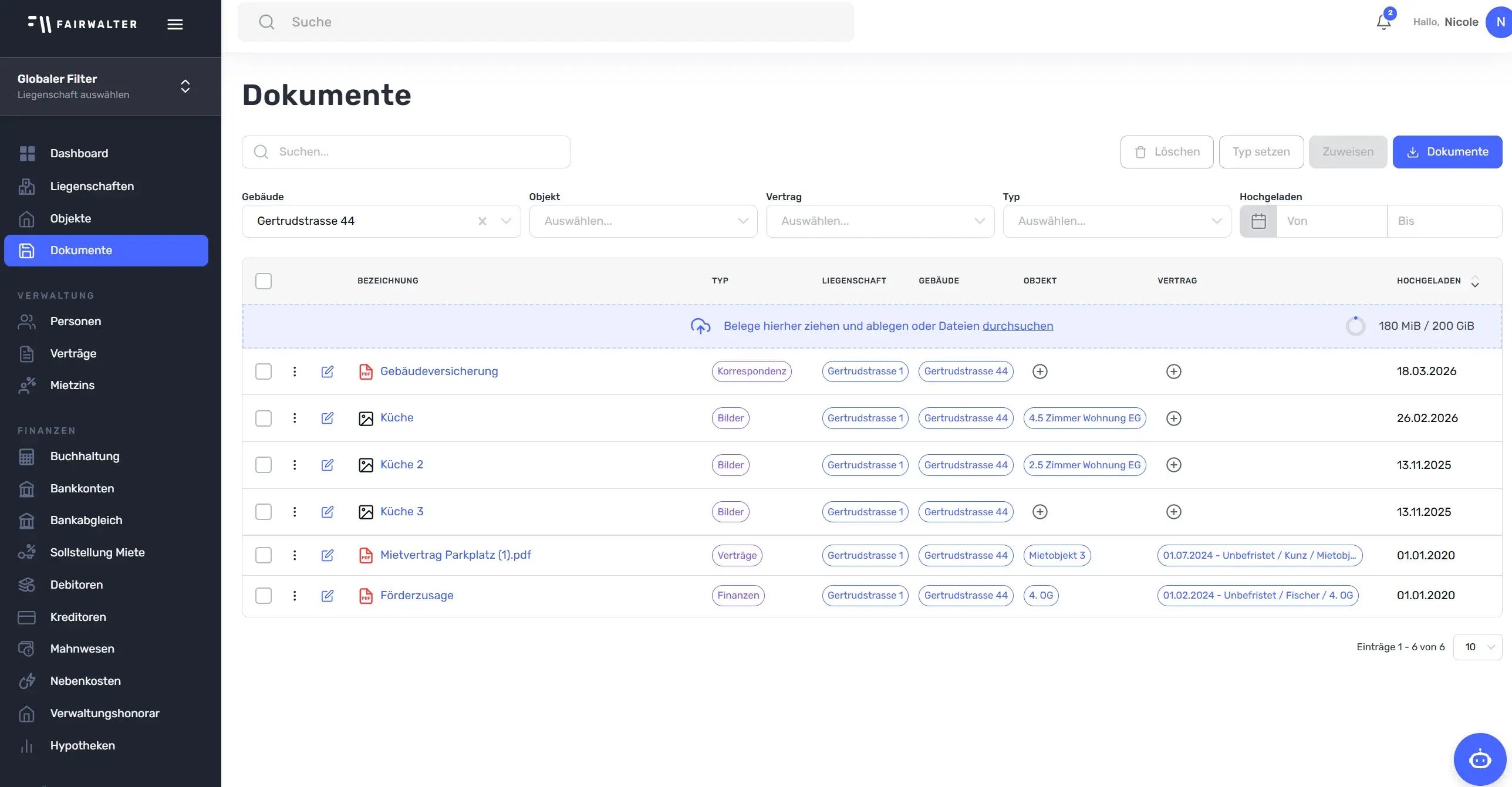Screen dimensions: 1512x787
Task: Click the notification bell icon
Action: click(x=1383, y=22)
